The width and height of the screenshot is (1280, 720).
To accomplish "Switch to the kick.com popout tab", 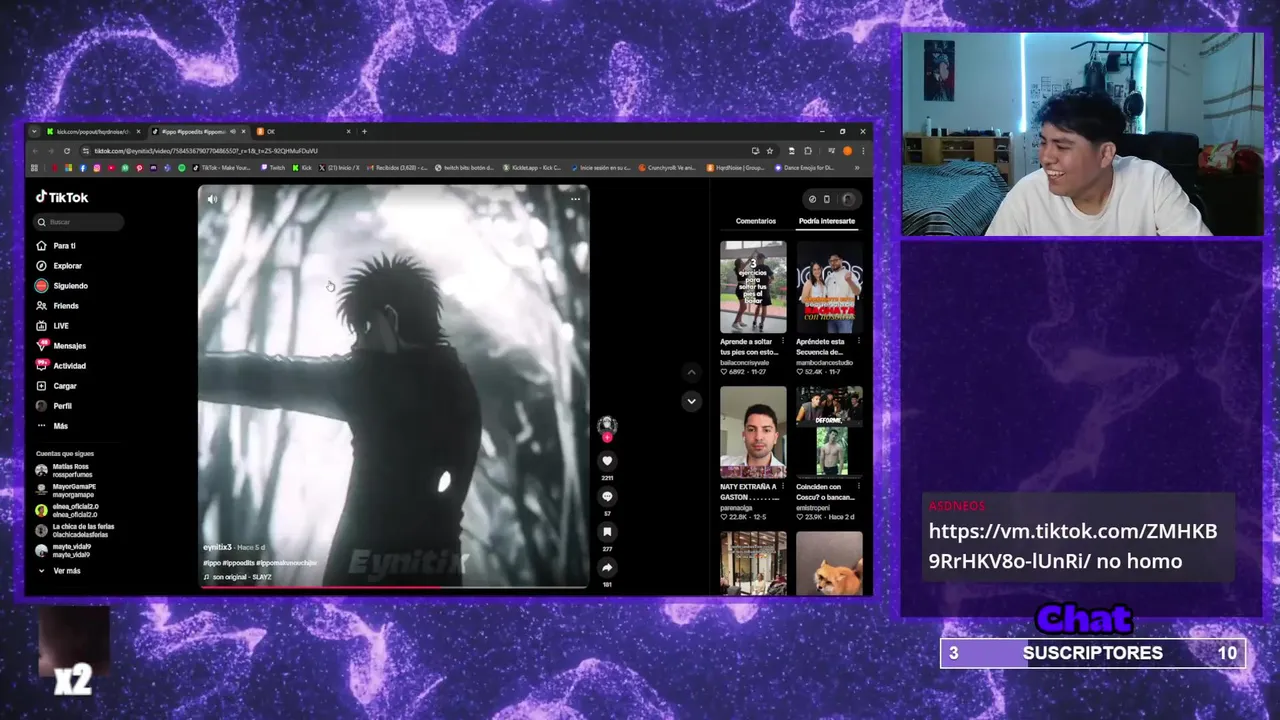I will click(x=92, y=131).
